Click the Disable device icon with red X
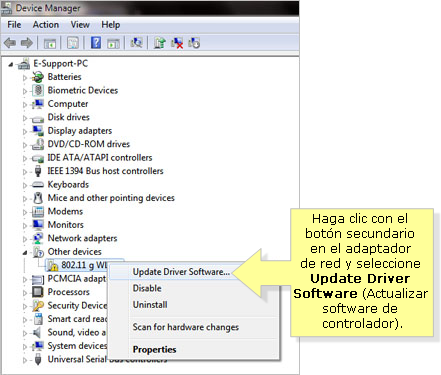 click(177, 43)
